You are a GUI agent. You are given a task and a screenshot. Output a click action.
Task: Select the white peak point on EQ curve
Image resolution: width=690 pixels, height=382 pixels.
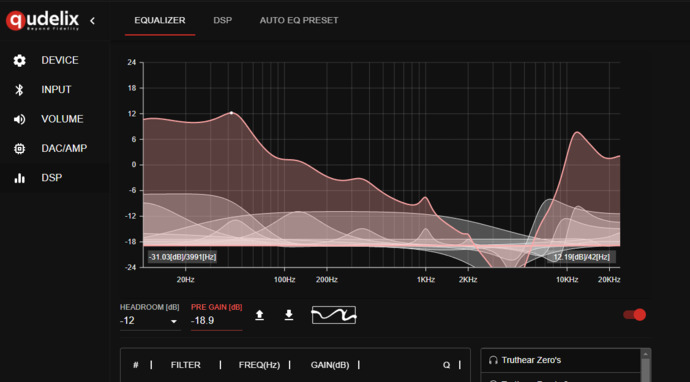(x=231, y=113)
